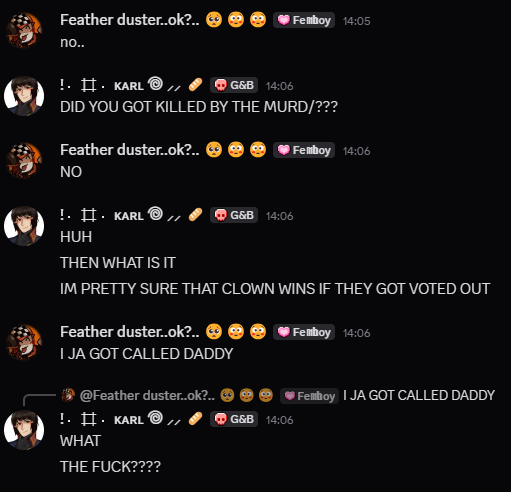Jump to the replied message preview "I JA GOT CALLED DADDY"
The image size is (511, 492).
click(419, 395)
